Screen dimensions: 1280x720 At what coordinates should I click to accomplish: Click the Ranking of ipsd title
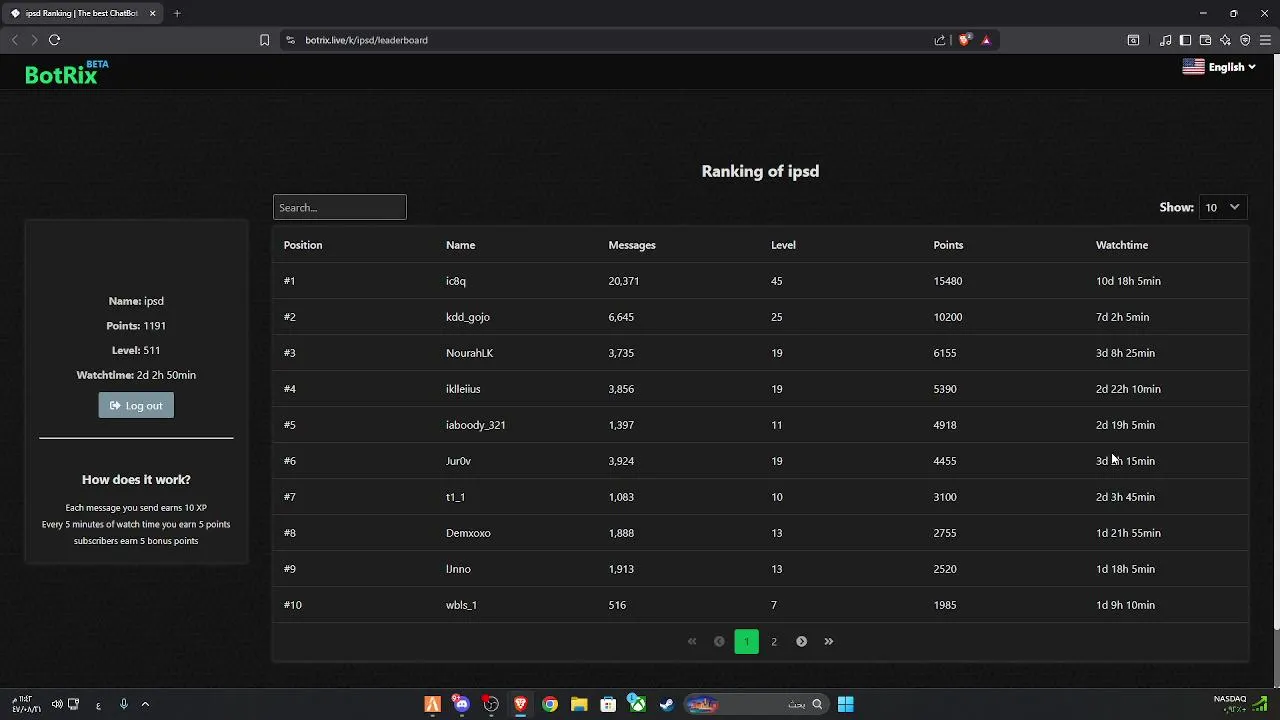[760, 171]
